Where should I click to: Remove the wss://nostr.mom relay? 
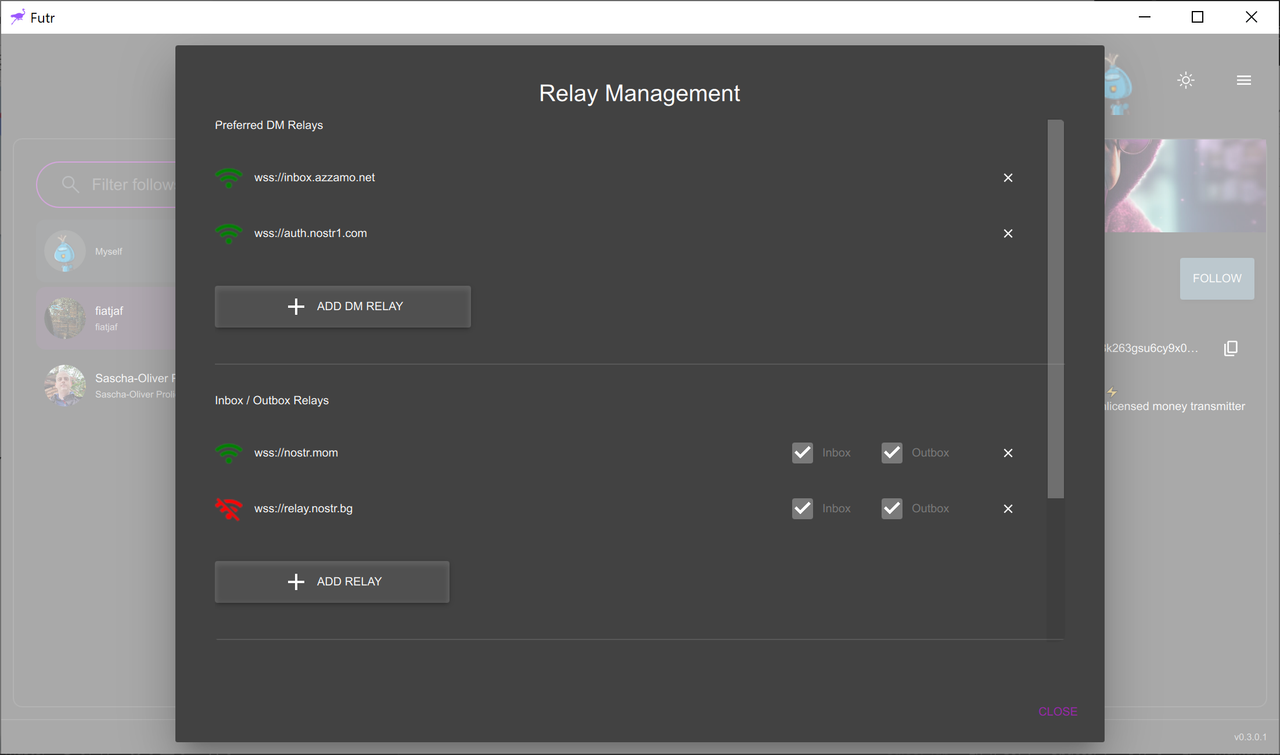(1008, 453)
